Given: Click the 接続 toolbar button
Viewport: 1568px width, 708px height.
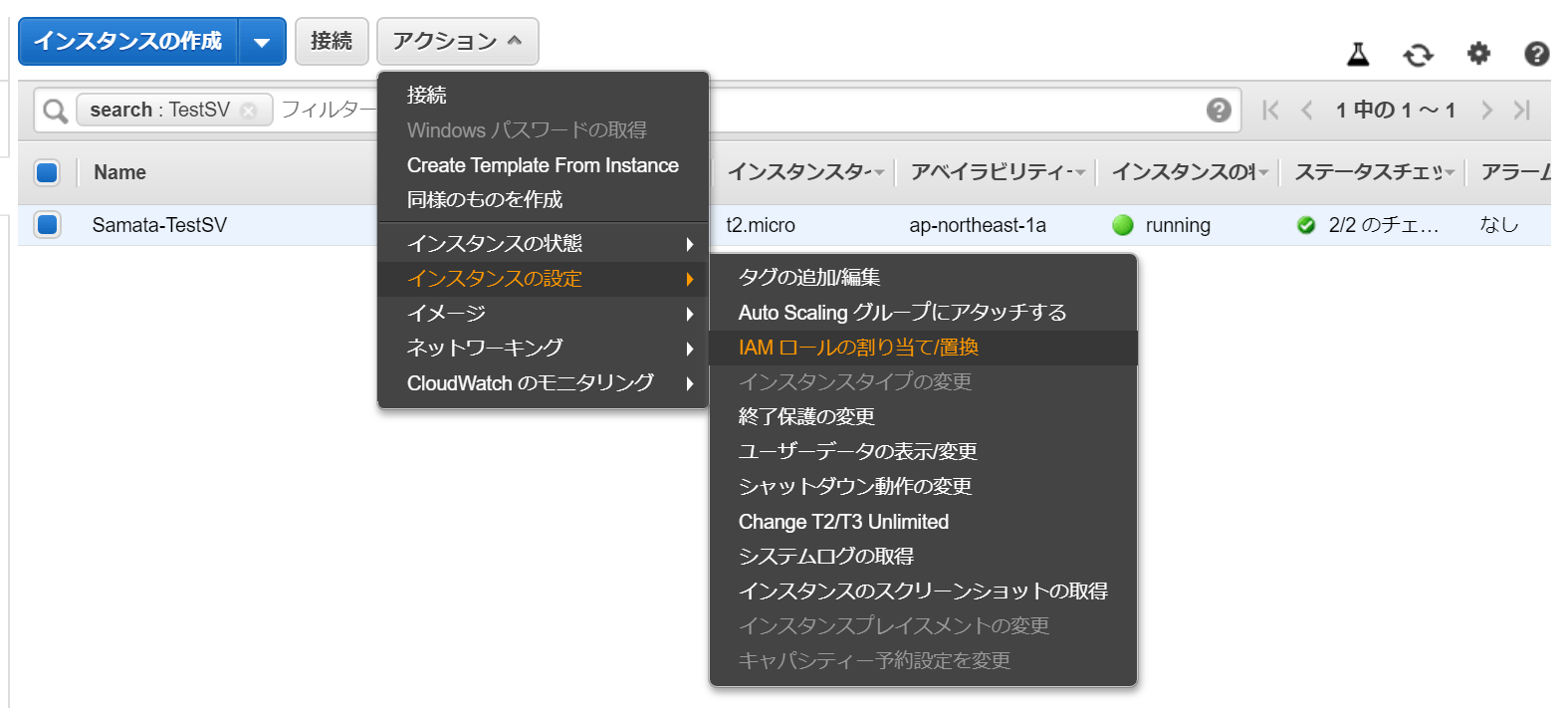Looking at the screenshot, I should 332,41.
